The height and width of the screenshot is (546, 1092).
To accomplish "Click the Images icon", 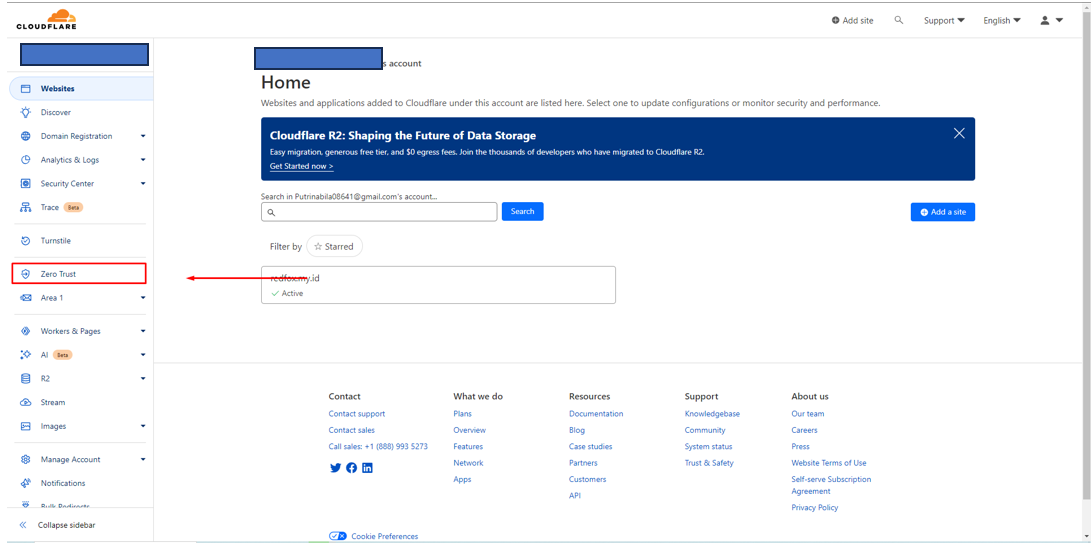I will pyautogui.click(x=26, y=426).
